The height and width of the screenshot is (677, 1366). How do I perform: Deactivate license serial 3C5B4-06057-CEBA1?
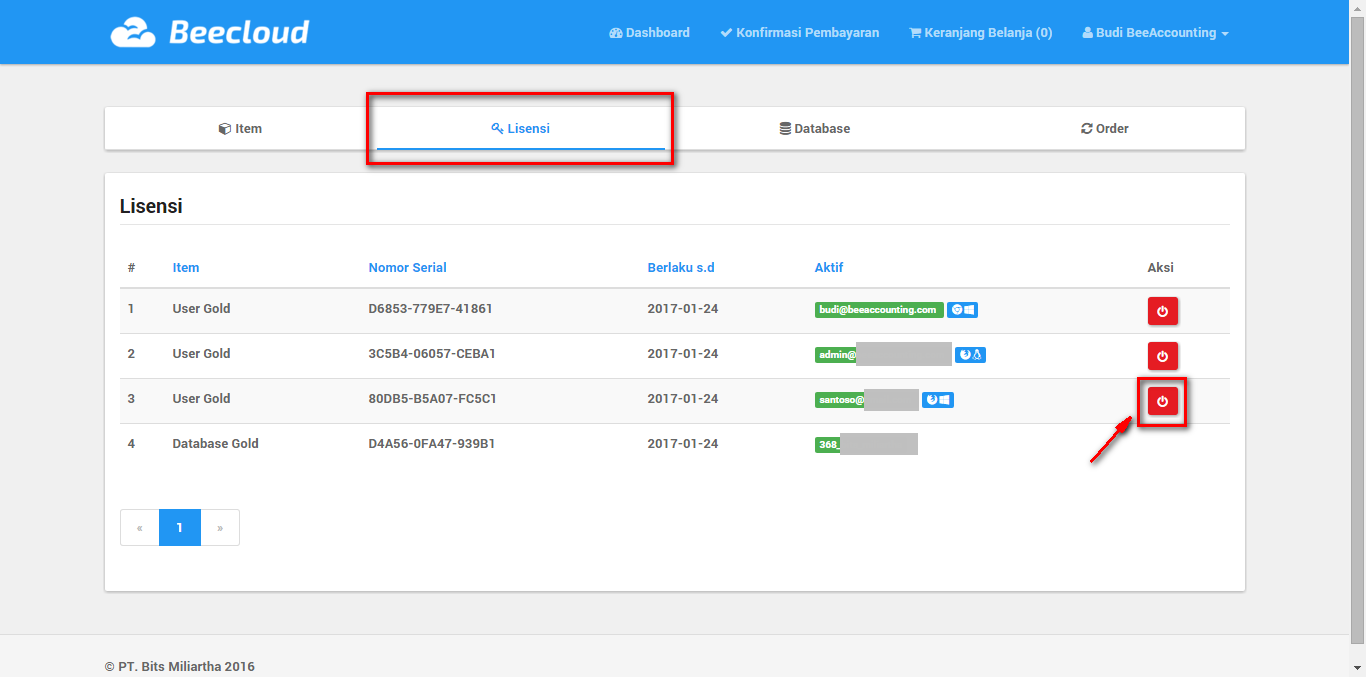point(1162,356)
